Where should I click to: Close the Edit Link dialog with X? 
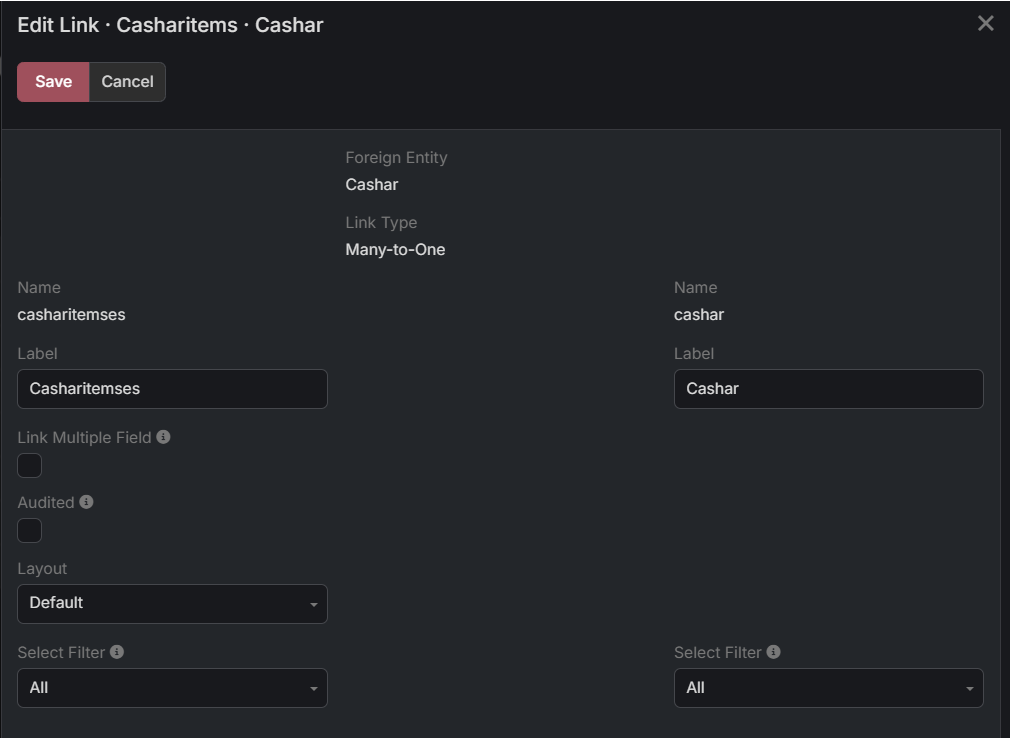pyautogui.click(x=985, y=24)
